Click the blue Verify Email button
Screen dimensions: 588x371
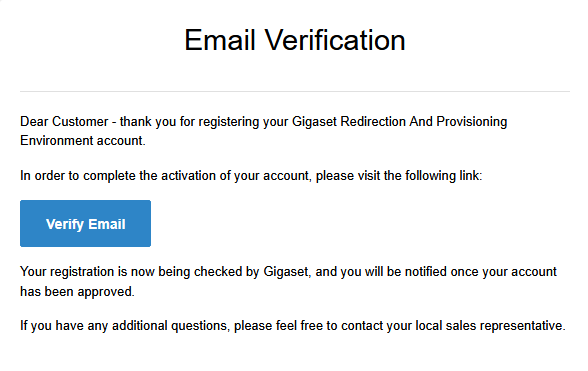(x=86, y=224)
